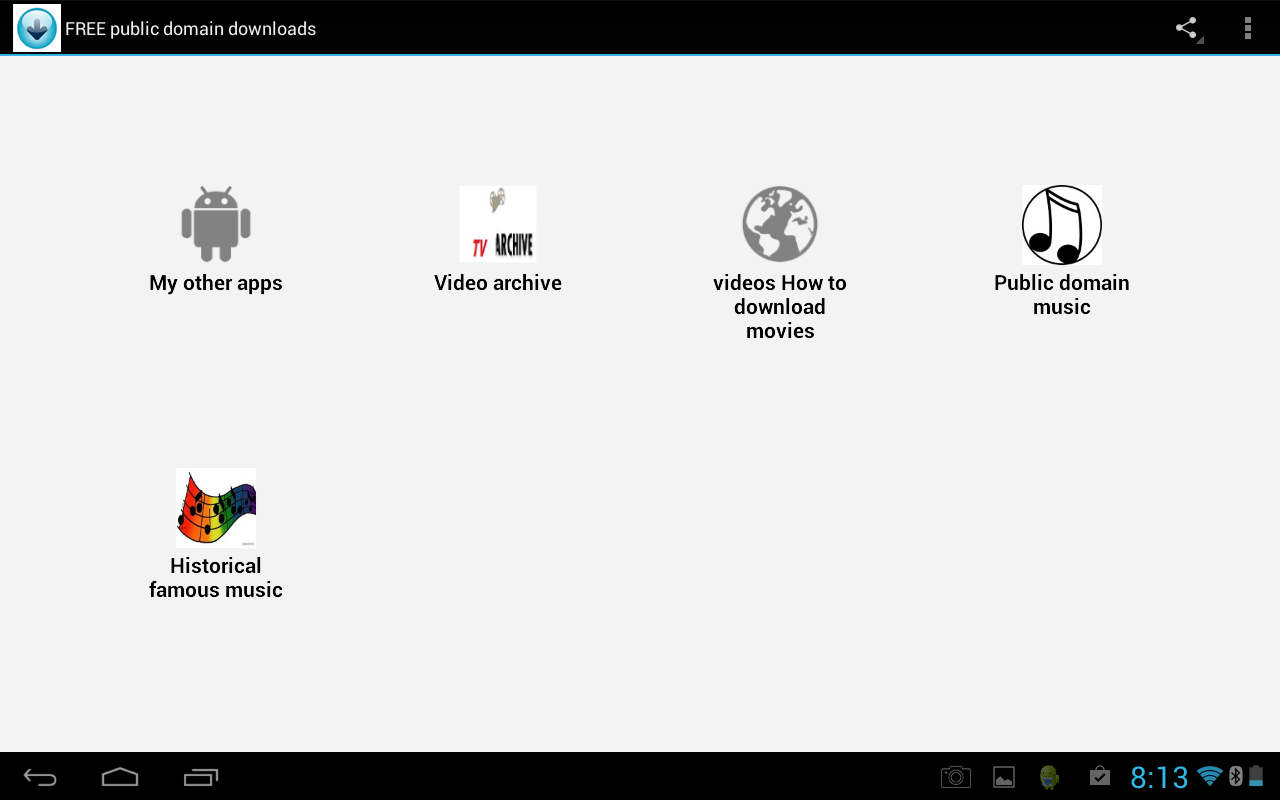This screenshot has height=800, width=1280.
Task: Tap the camera screenshot notification icon
Action: 956,777
